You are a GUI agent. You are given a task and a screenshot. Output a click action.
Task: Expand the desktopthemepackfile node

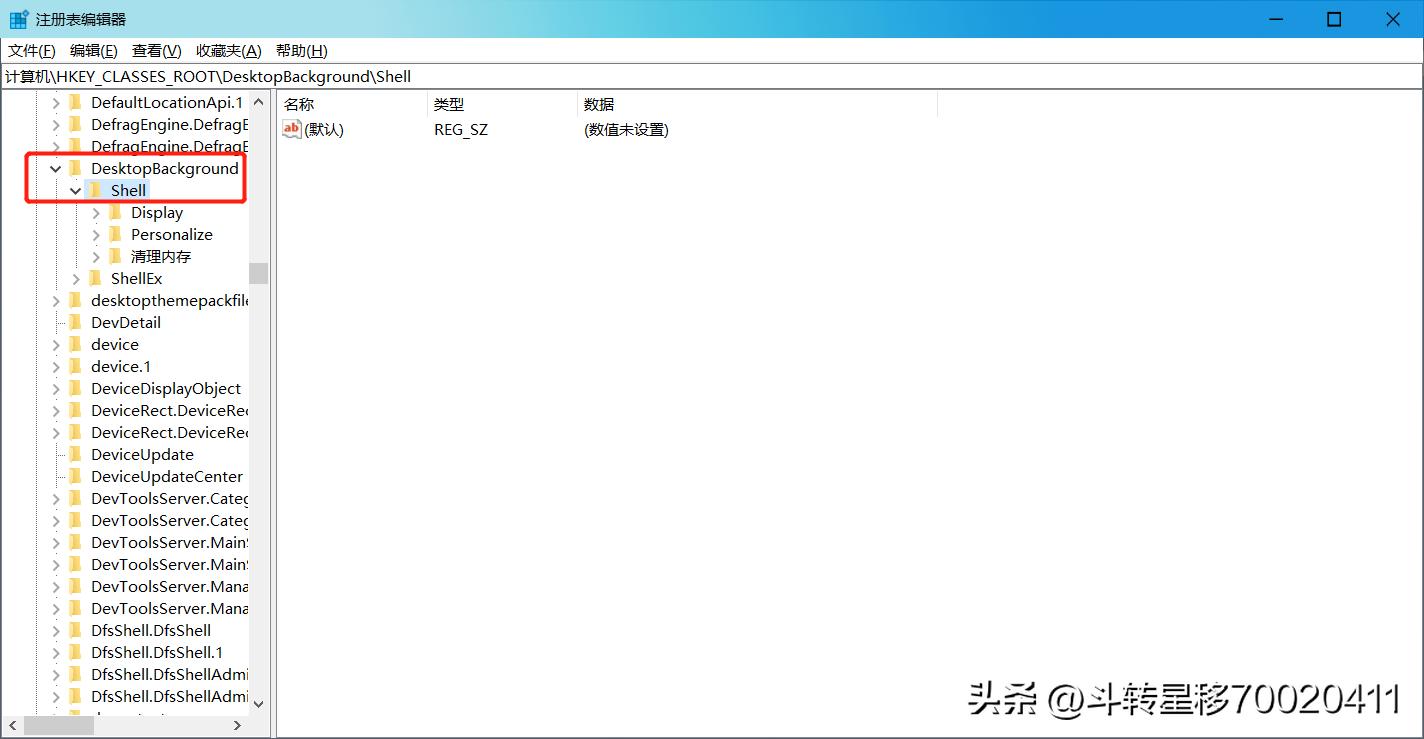[x=55, y=300]
